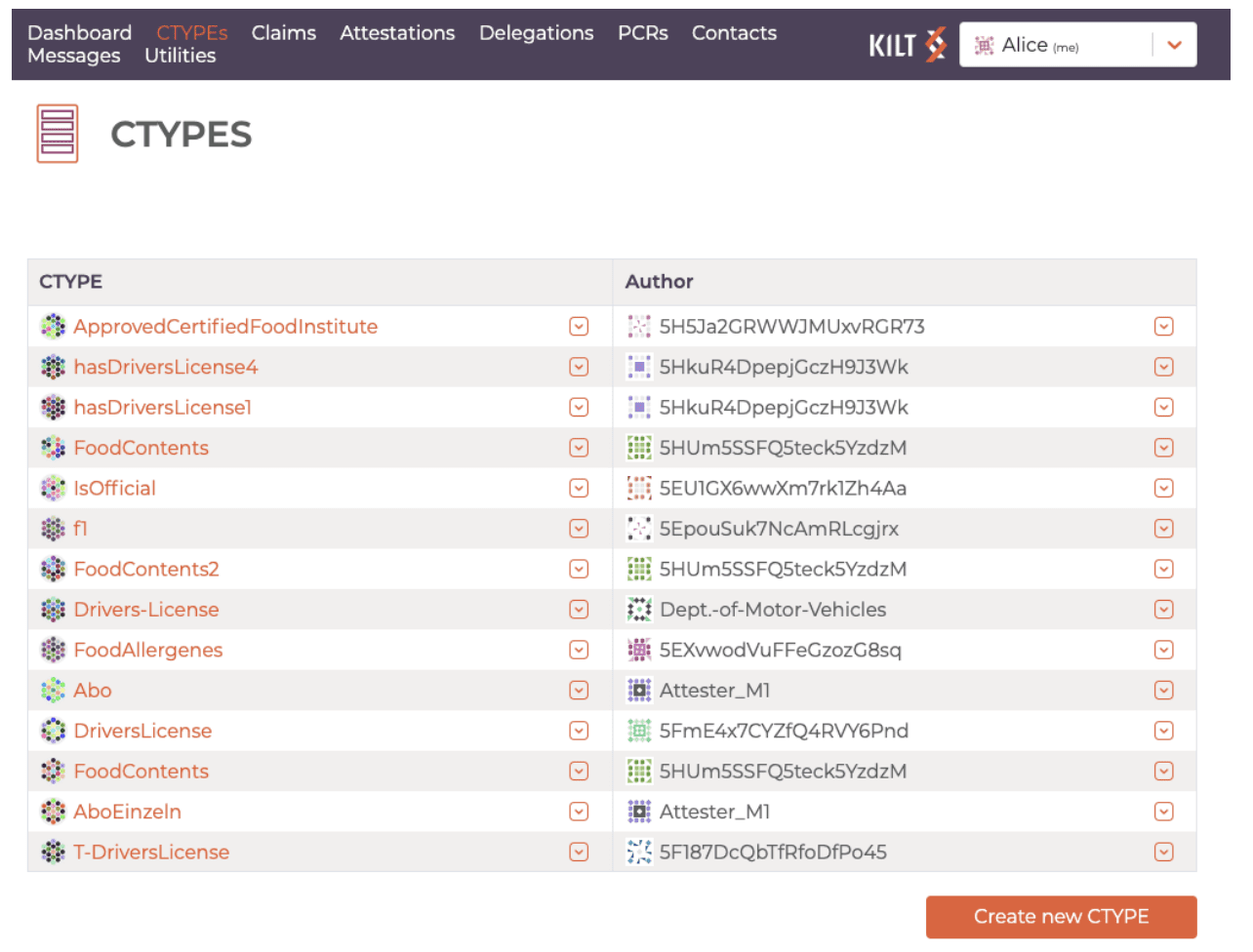The height and width of the screenshot is (952, 1253).
Task: Open the Drivers-License CTYPE link
Action: (146, 610)
